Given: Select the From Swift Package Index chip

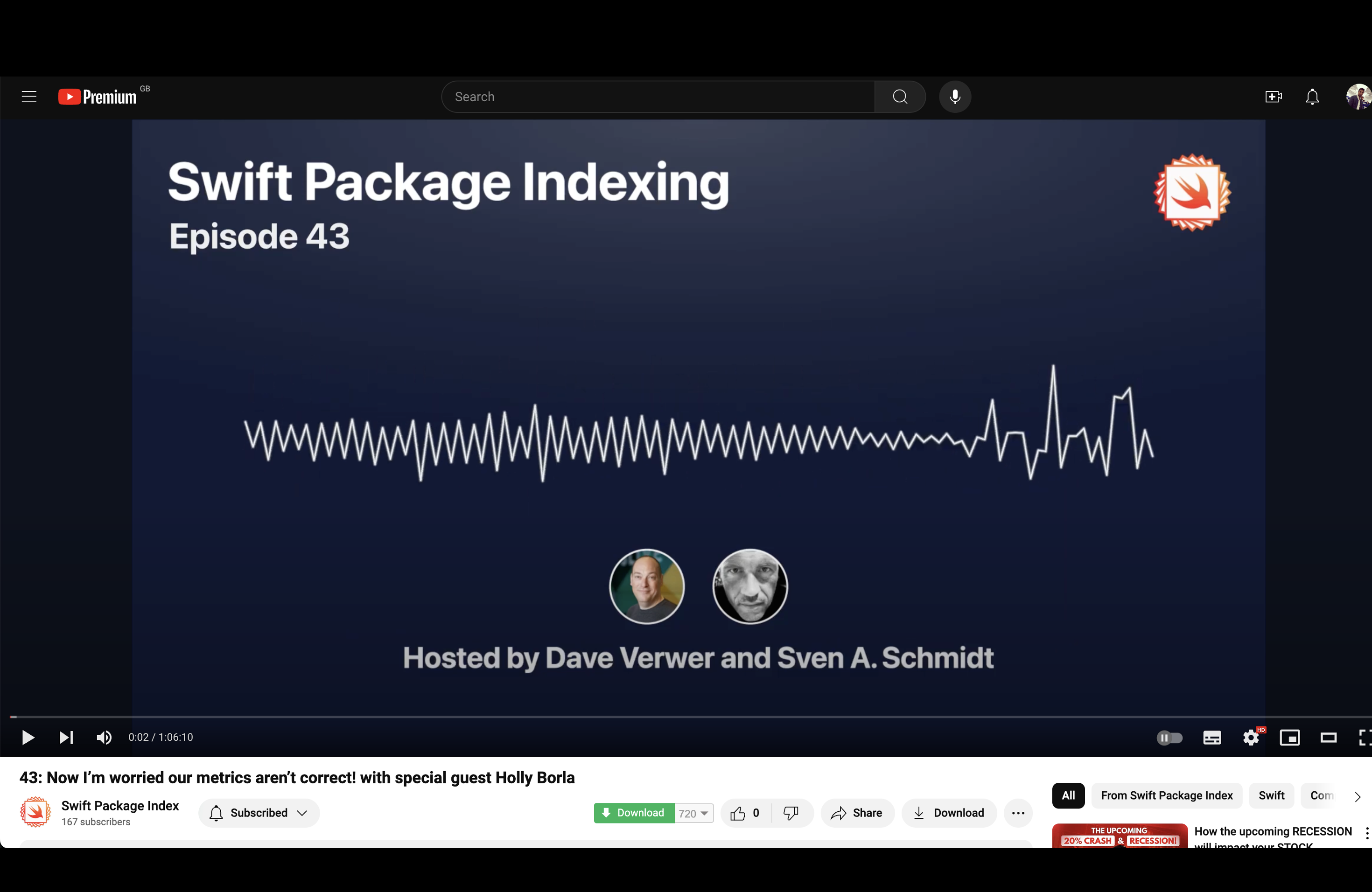Looking at the screenshot, I should coord(1166,796).
